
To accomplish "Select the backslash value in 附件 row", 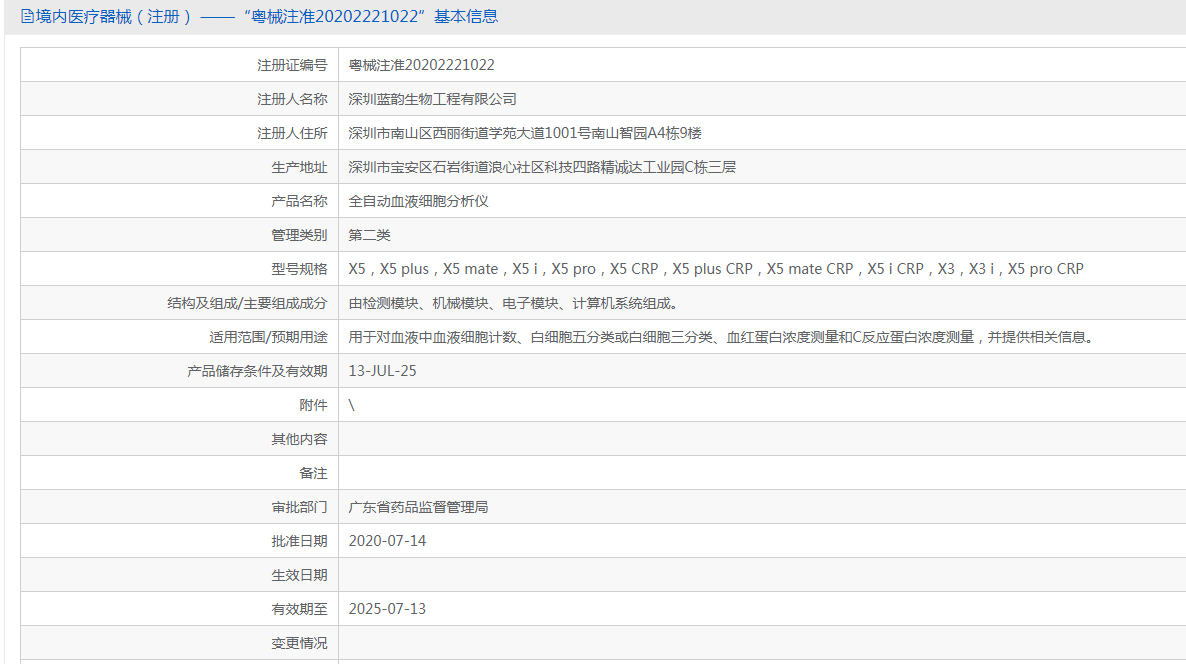I will click(x=352, y=405).
